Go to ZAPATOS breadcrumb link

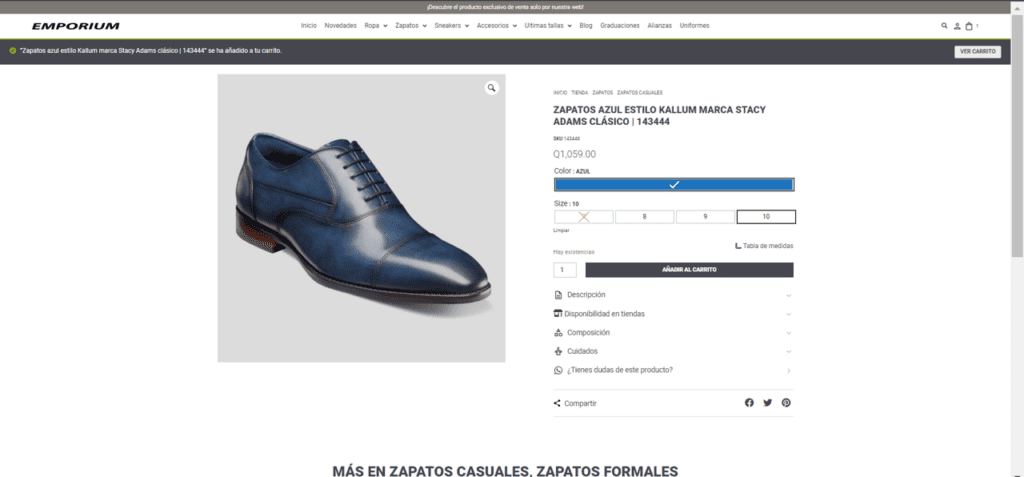603,93
